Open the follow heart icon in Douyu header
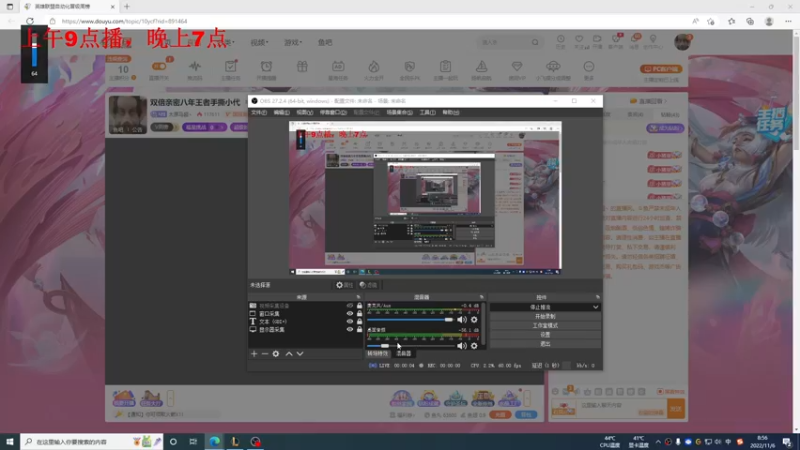The height and width of the screenshot is (450, 800). [x=579, y=41]
